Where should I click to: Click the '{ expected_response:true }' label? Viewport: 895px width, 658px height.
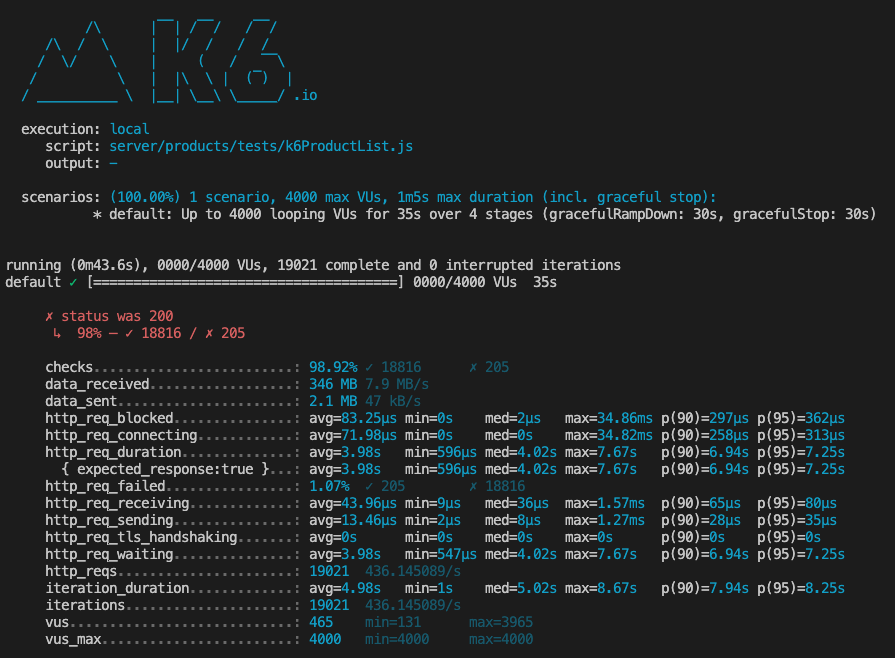click(x=165, y=469)
